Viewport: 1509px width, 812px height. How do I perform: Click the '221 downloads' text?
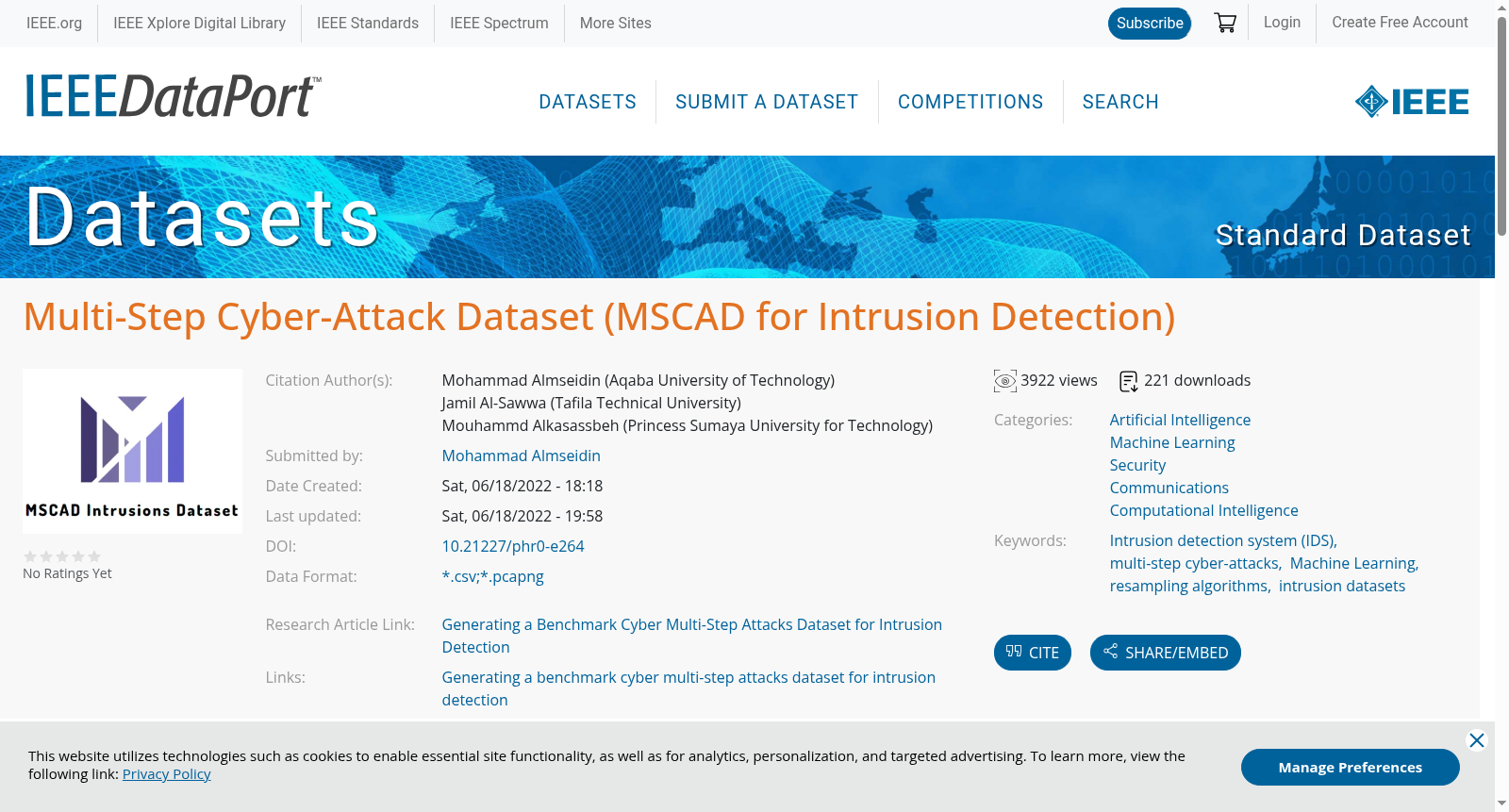coord(1198,380)
